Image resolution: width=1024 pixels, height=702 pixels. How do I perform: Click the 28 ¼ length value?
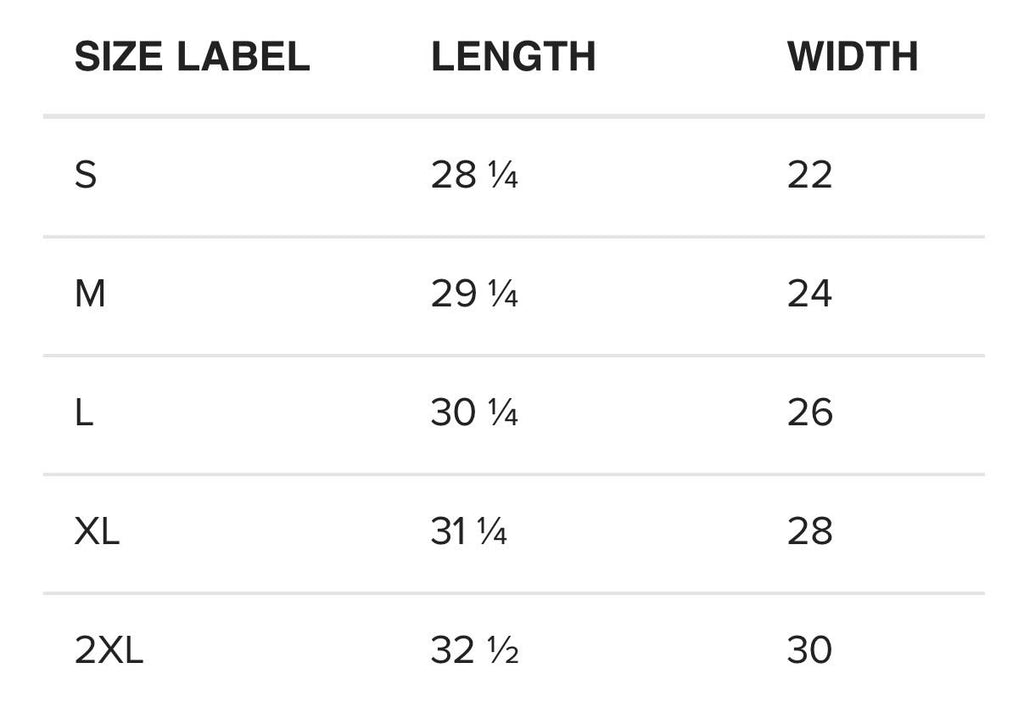coord(474,176)
